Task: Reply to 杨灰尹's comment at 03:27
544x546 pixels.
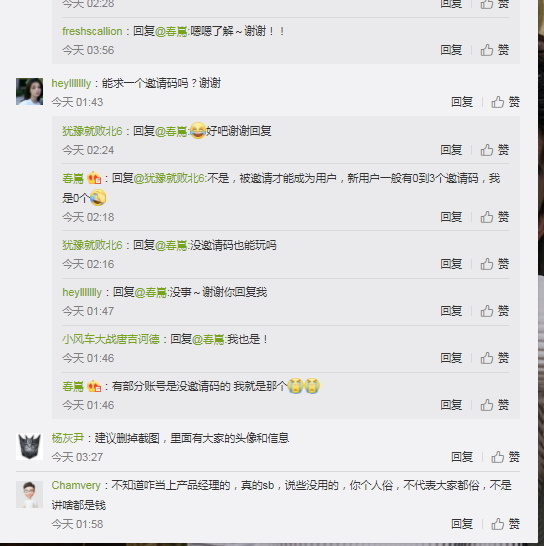Action: (x=462, y=457)
